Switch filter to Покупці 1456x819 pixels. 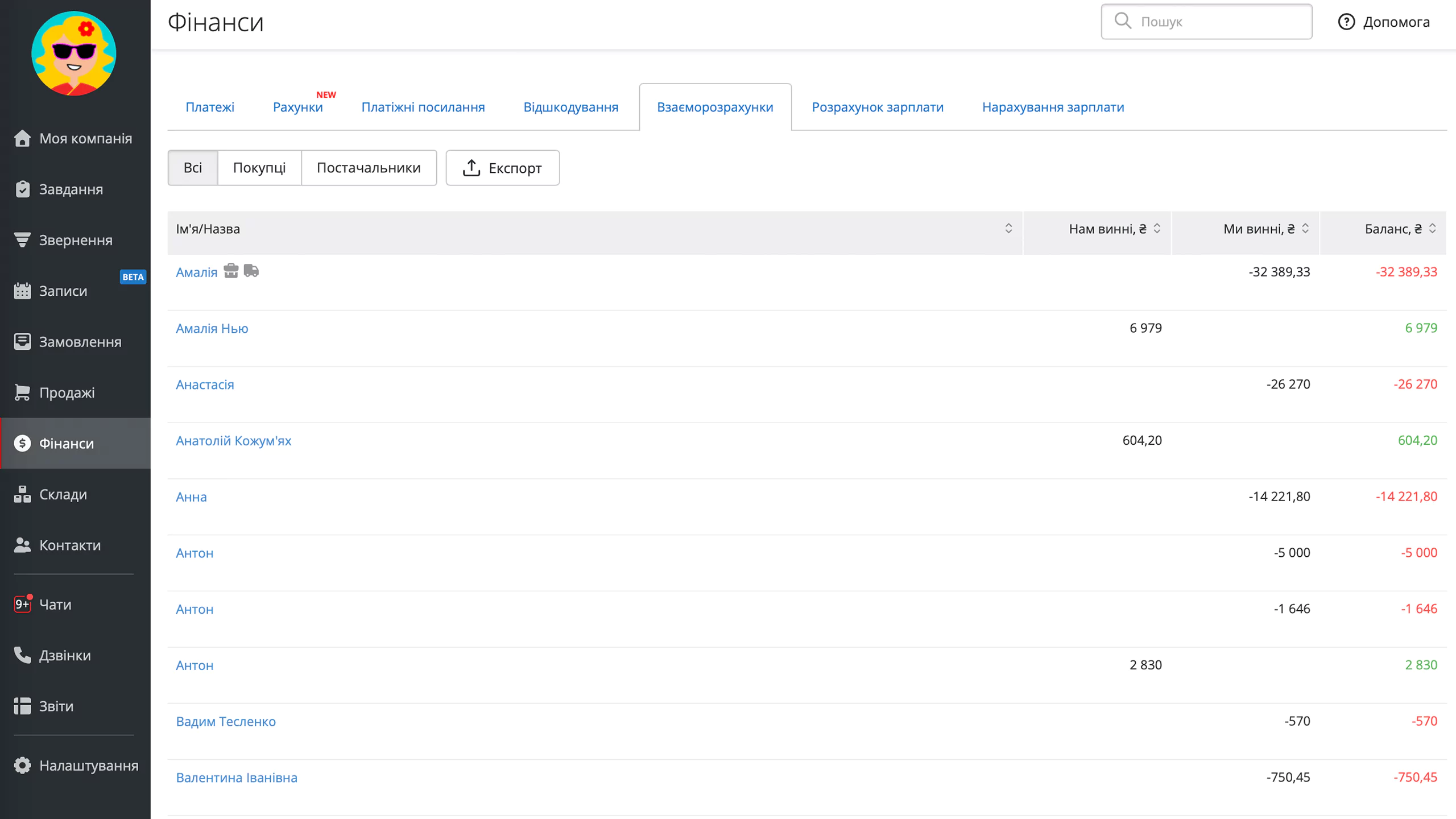coord(259,168)
